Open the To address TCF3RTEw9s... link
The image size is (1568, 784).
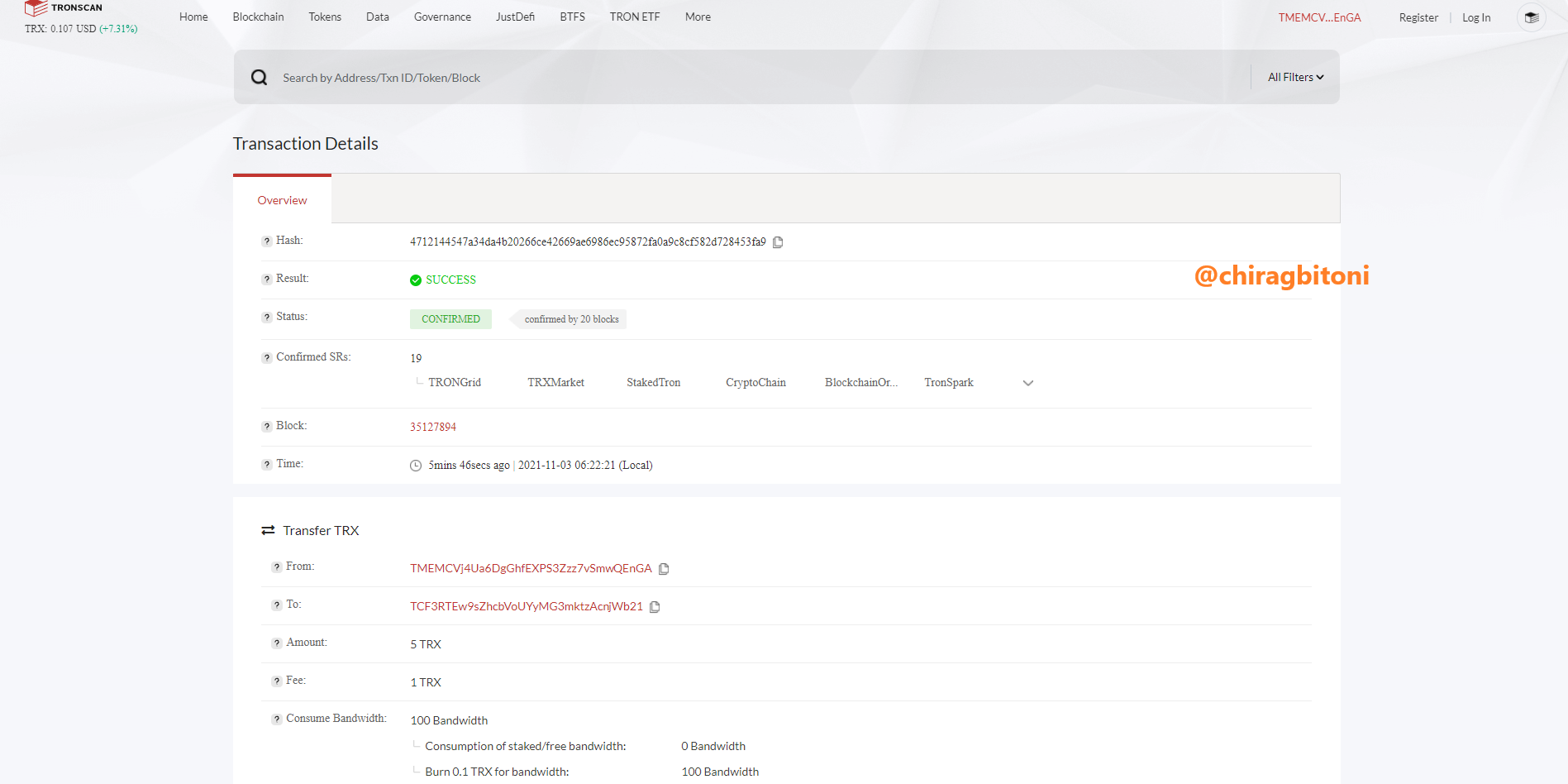pos(527,606)
